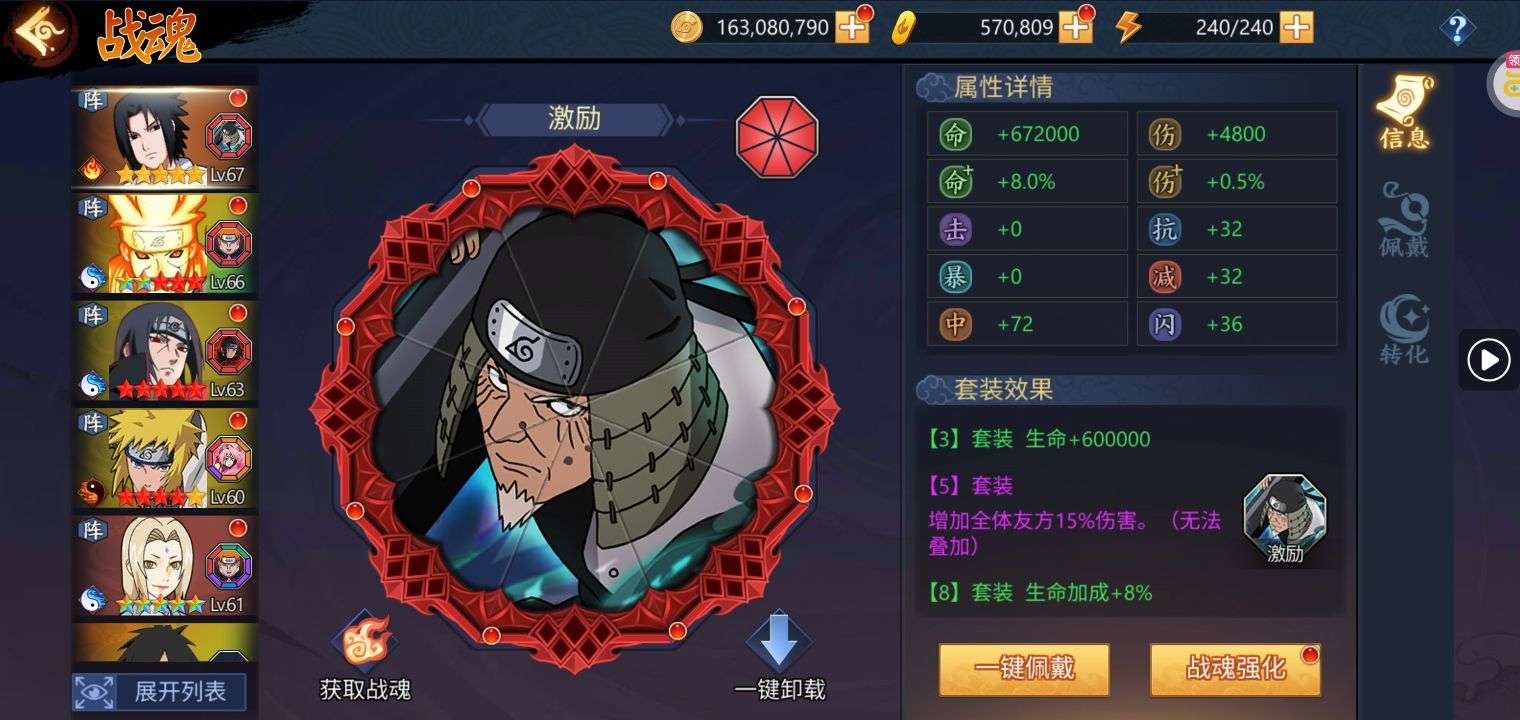Open 获取战魂 flame icon

(366, 642)
